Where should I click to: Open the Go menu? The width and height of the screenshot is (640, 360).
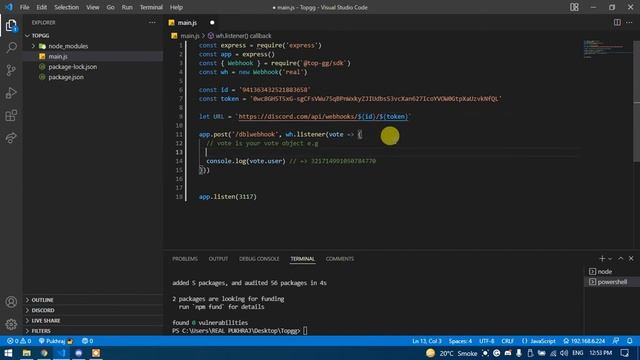(110, 7)
